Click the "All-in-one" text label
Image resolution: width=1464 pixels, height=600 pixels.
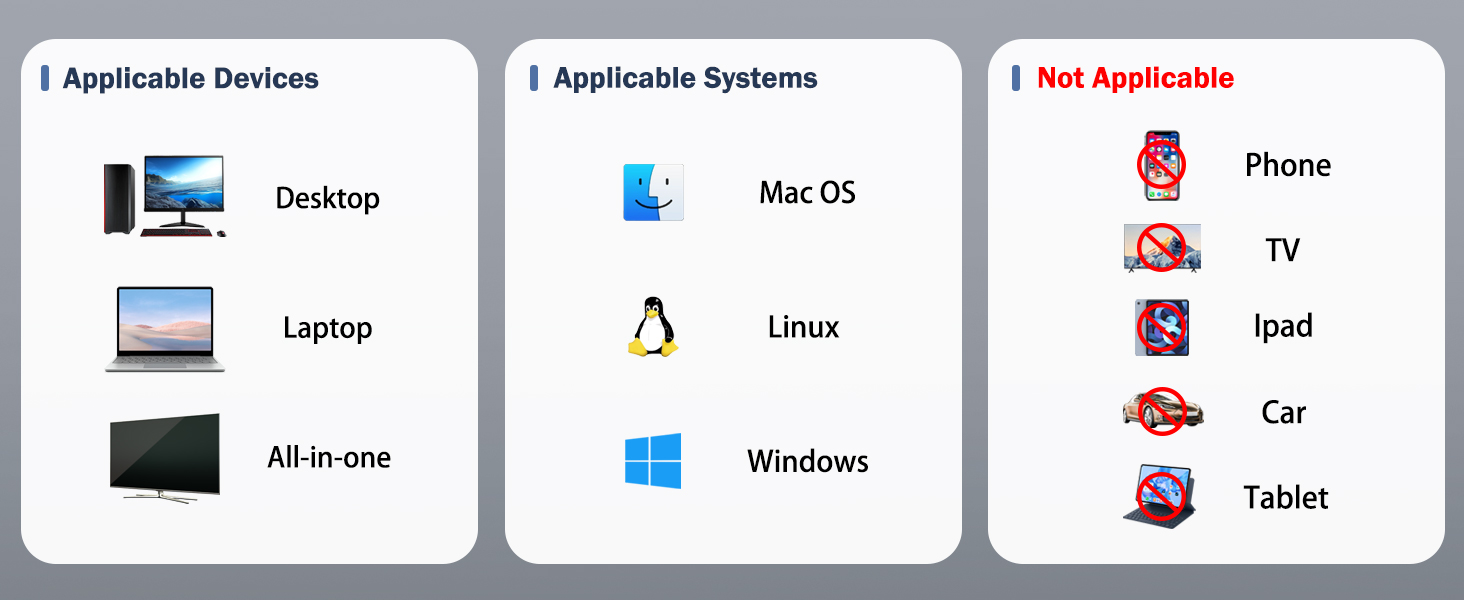[329, 458]
